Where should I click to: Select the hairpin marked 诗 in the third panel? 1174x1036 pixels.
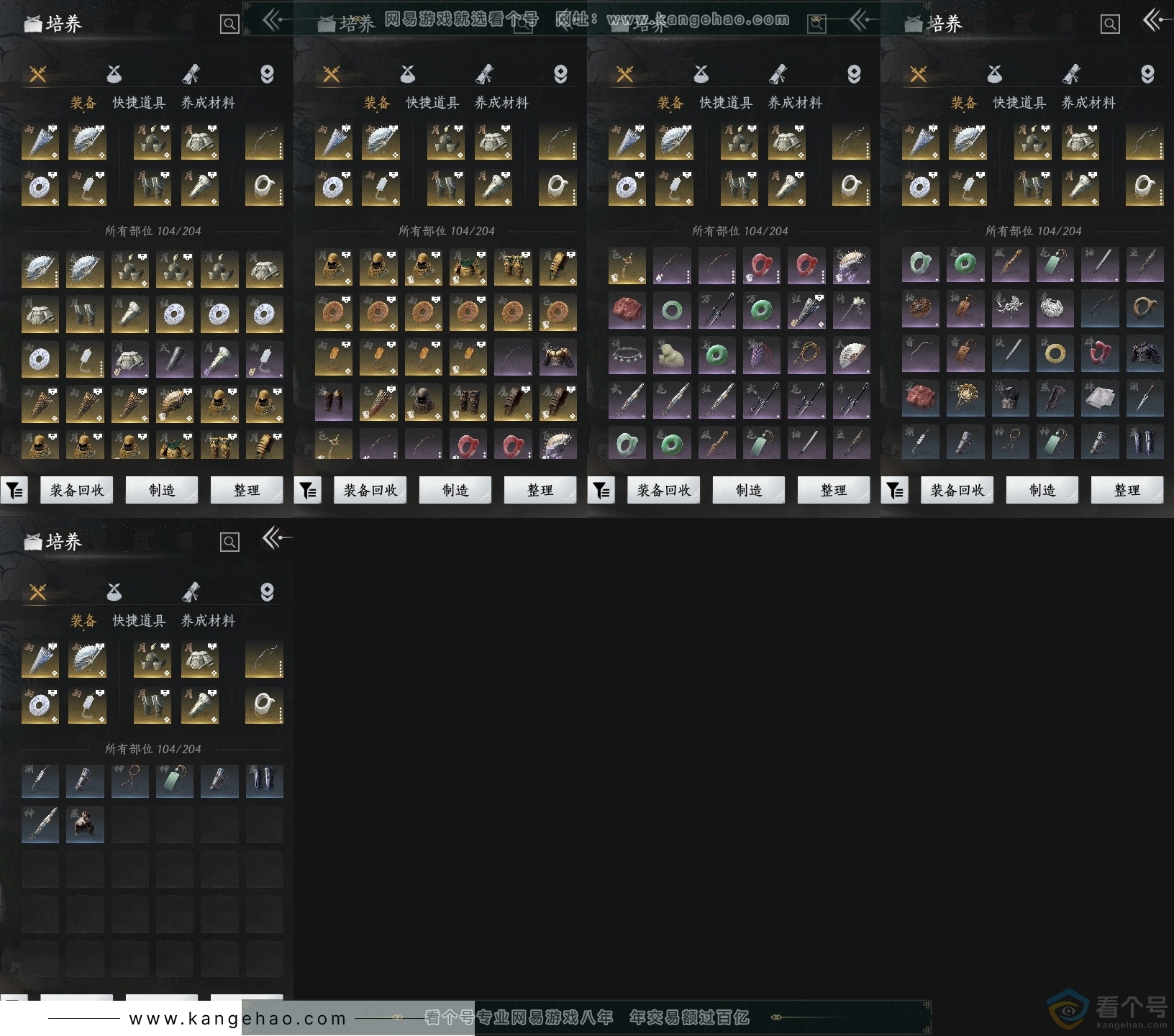[851, 311]
